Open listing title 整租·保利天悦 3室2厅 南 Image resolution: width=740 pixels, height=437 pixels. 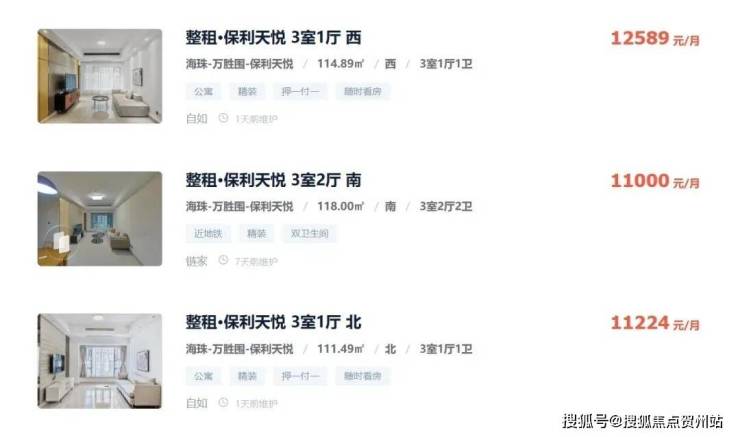[273, 180]
